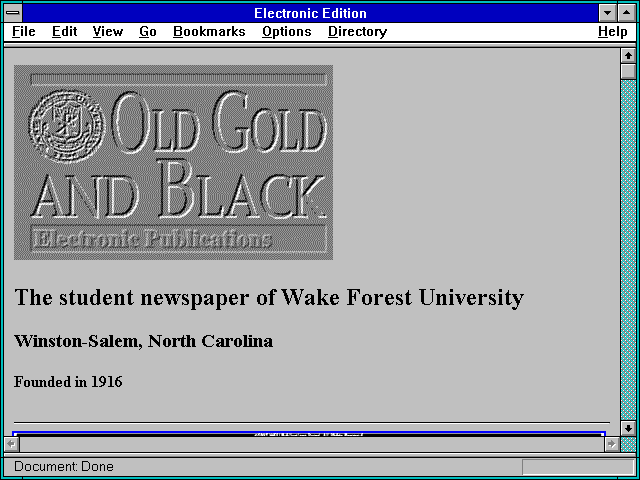The height and width of the screenshot is (480, 640).
Task: Click the text "Founded in 1916"
Action: [x=68, y=382]
